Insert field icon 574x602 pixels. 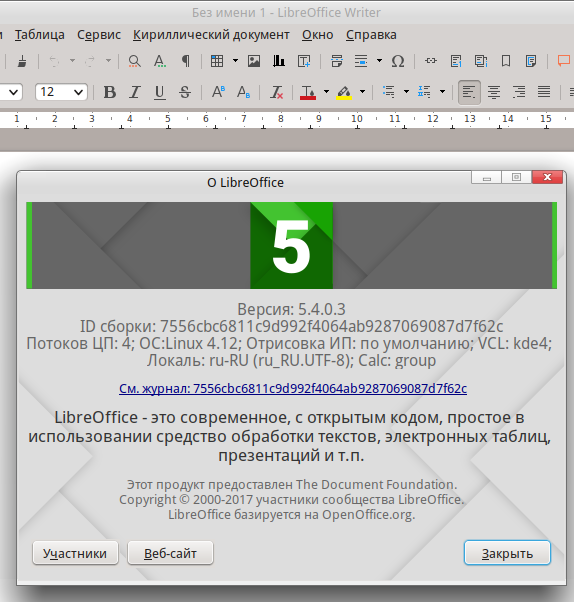pos(361,61)
